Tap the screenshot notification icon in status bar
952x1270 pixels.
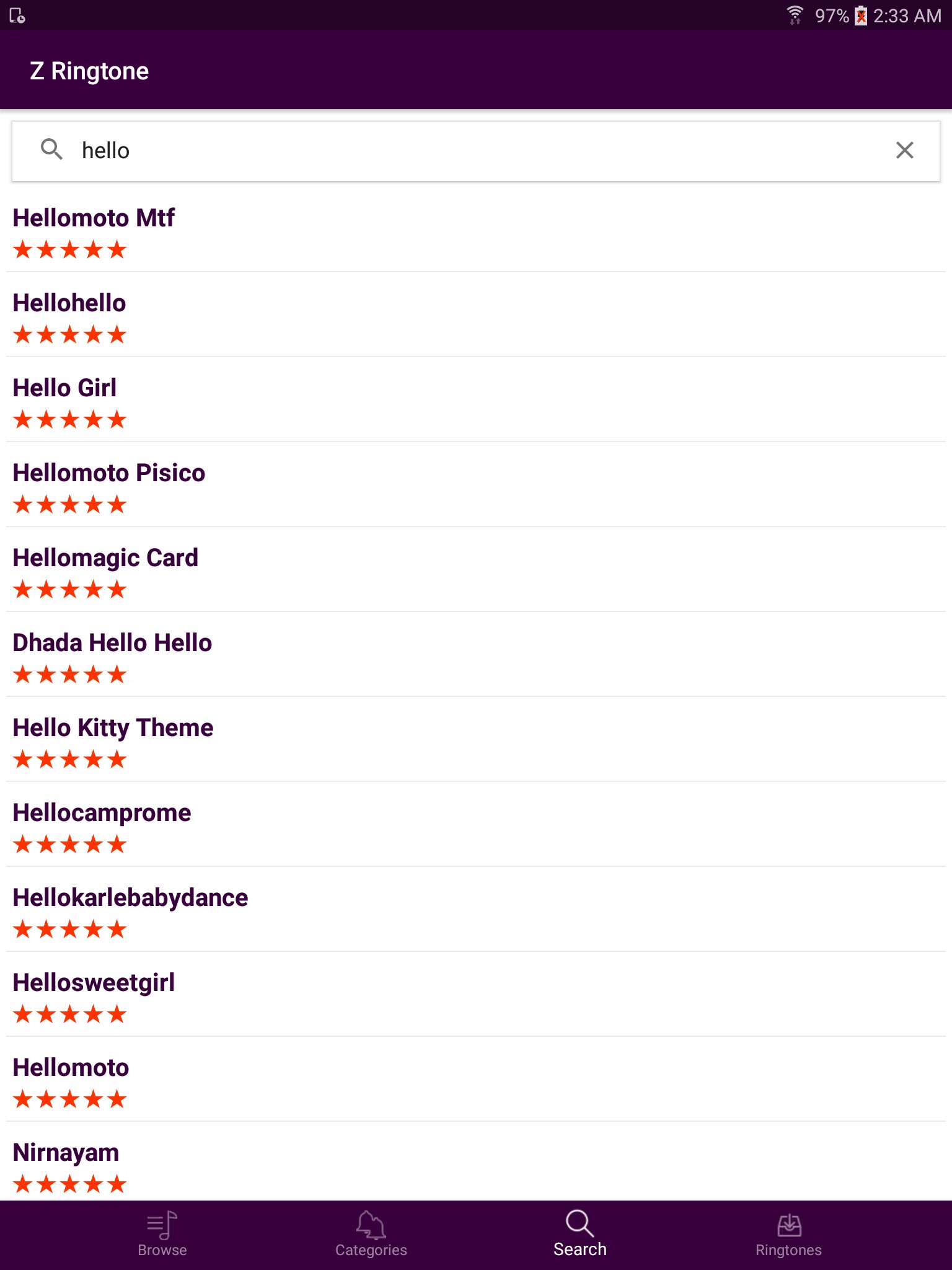click(x=17, y=16)
